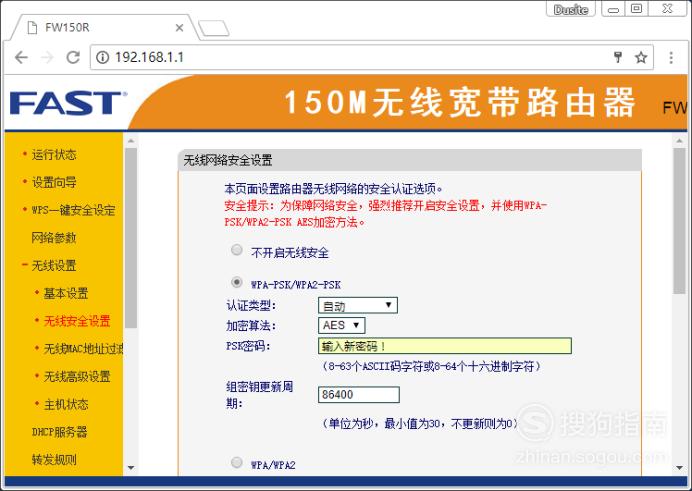The height and width of the screenshot is (491, 692).
Task: Click main page scrollbar down arrow
Action: coord(679,468)
